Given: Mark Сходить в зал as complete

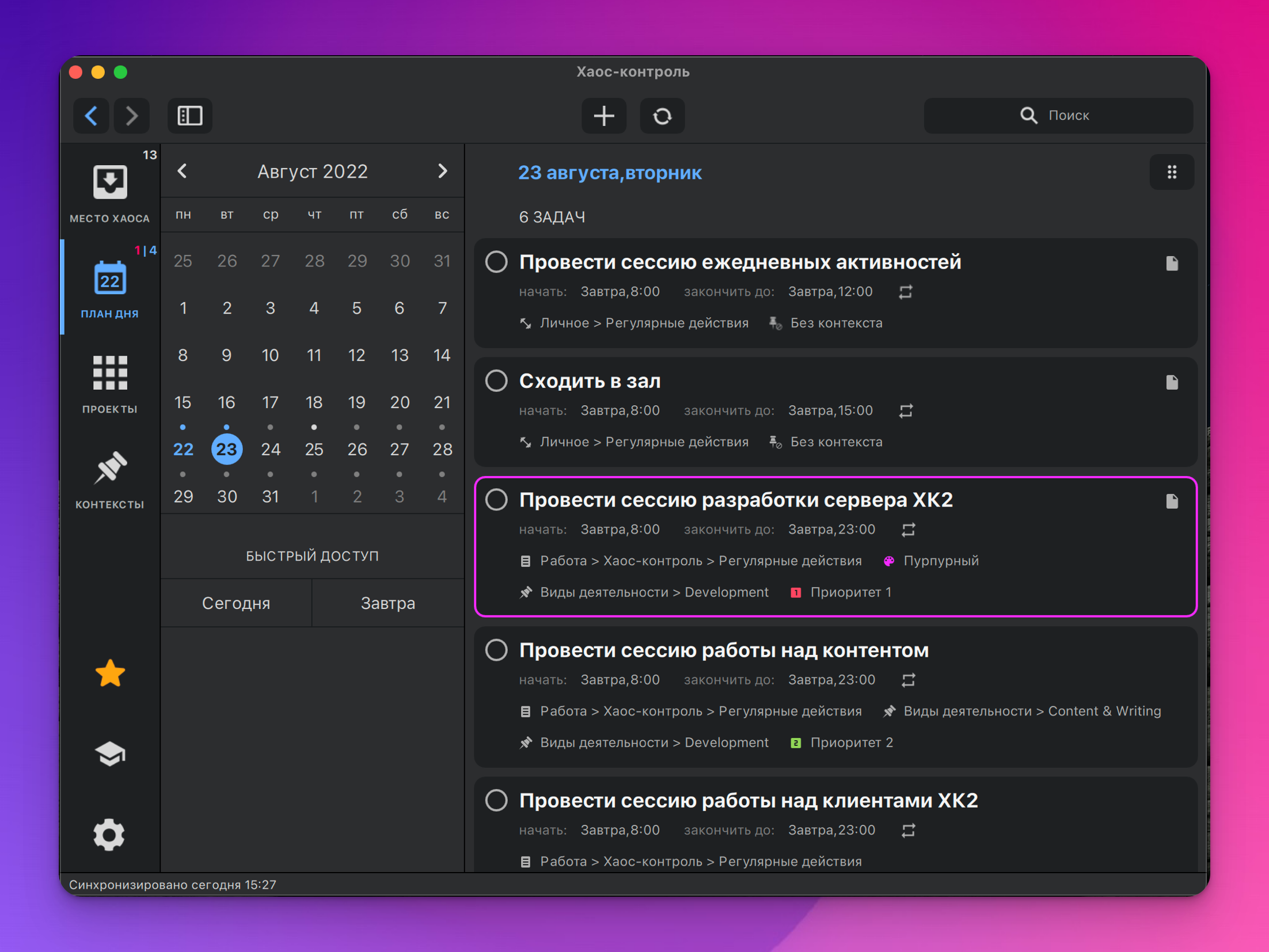Looking at the screenshot, I should click(496, 381).
